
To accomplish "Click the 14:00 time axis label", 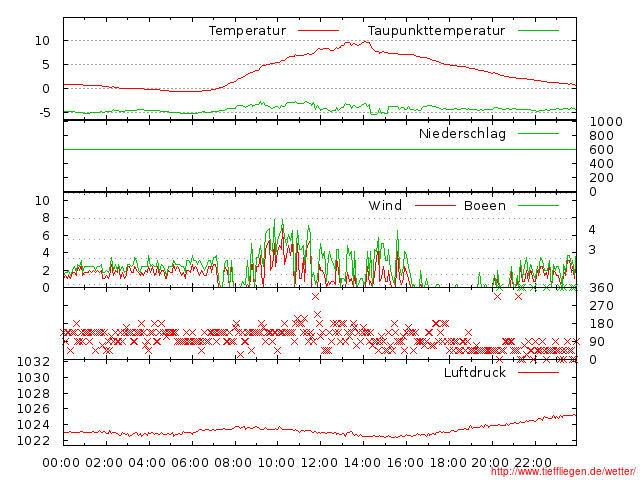I will [x=362, y=463].
